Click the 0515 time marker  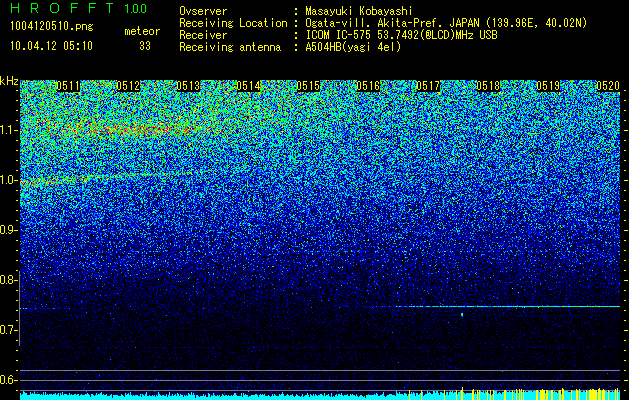click(308, 86)
